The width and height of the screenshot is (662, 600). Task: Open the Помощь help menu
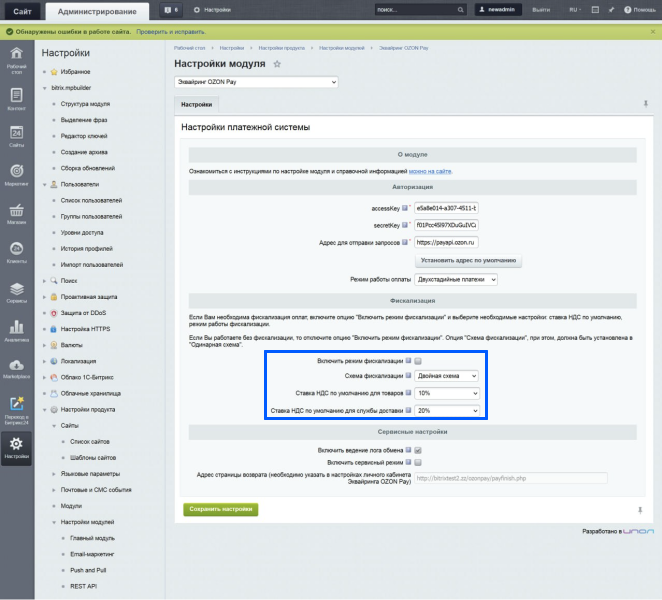pos(640,10)
